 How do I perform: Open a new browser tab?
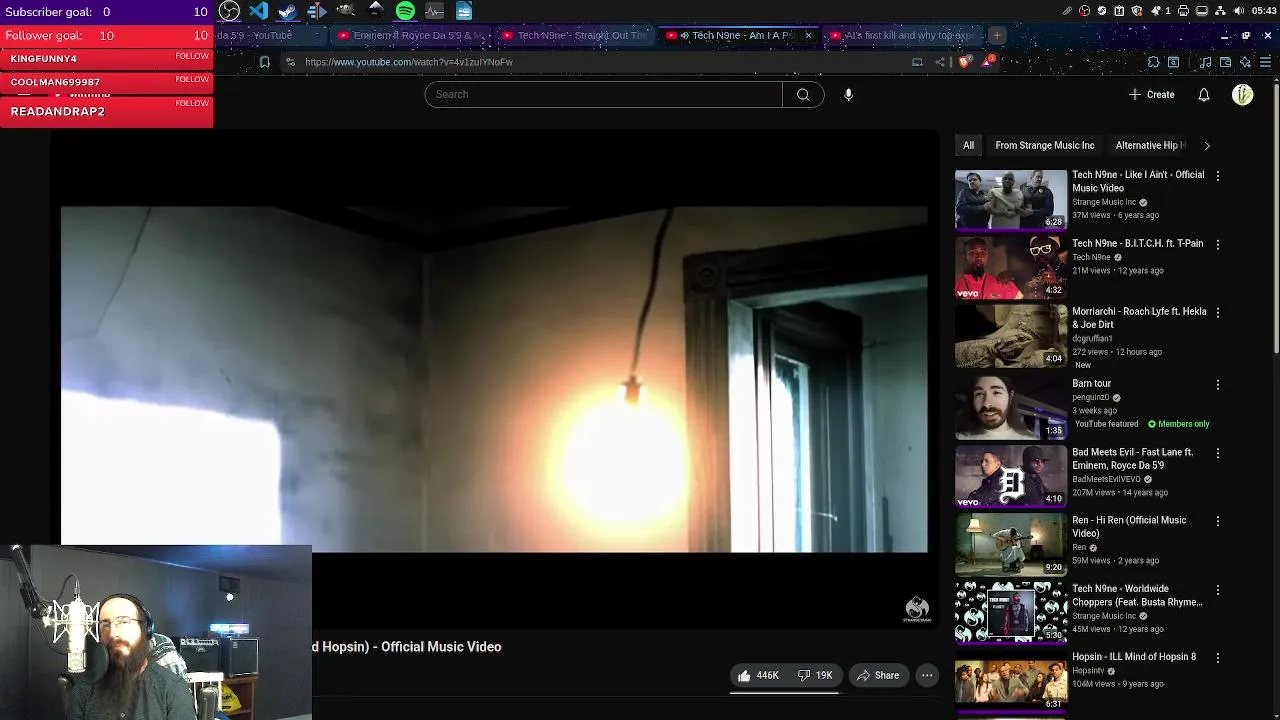pyautogui.click(x=997, y=35)
